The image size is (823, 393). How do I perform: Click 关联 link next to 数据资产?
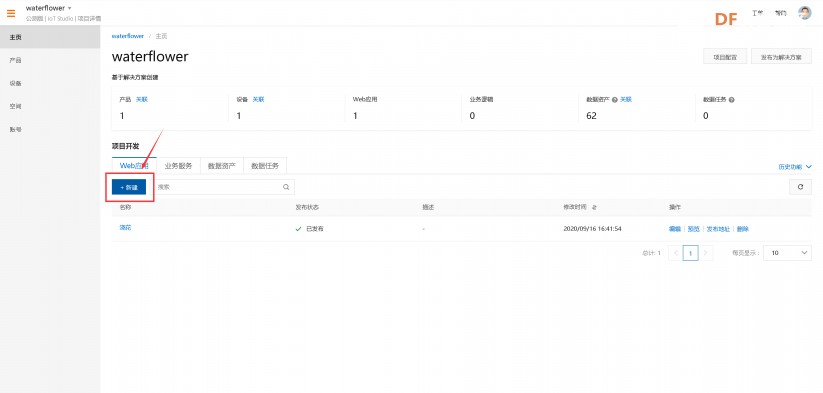tap(626, 99)
